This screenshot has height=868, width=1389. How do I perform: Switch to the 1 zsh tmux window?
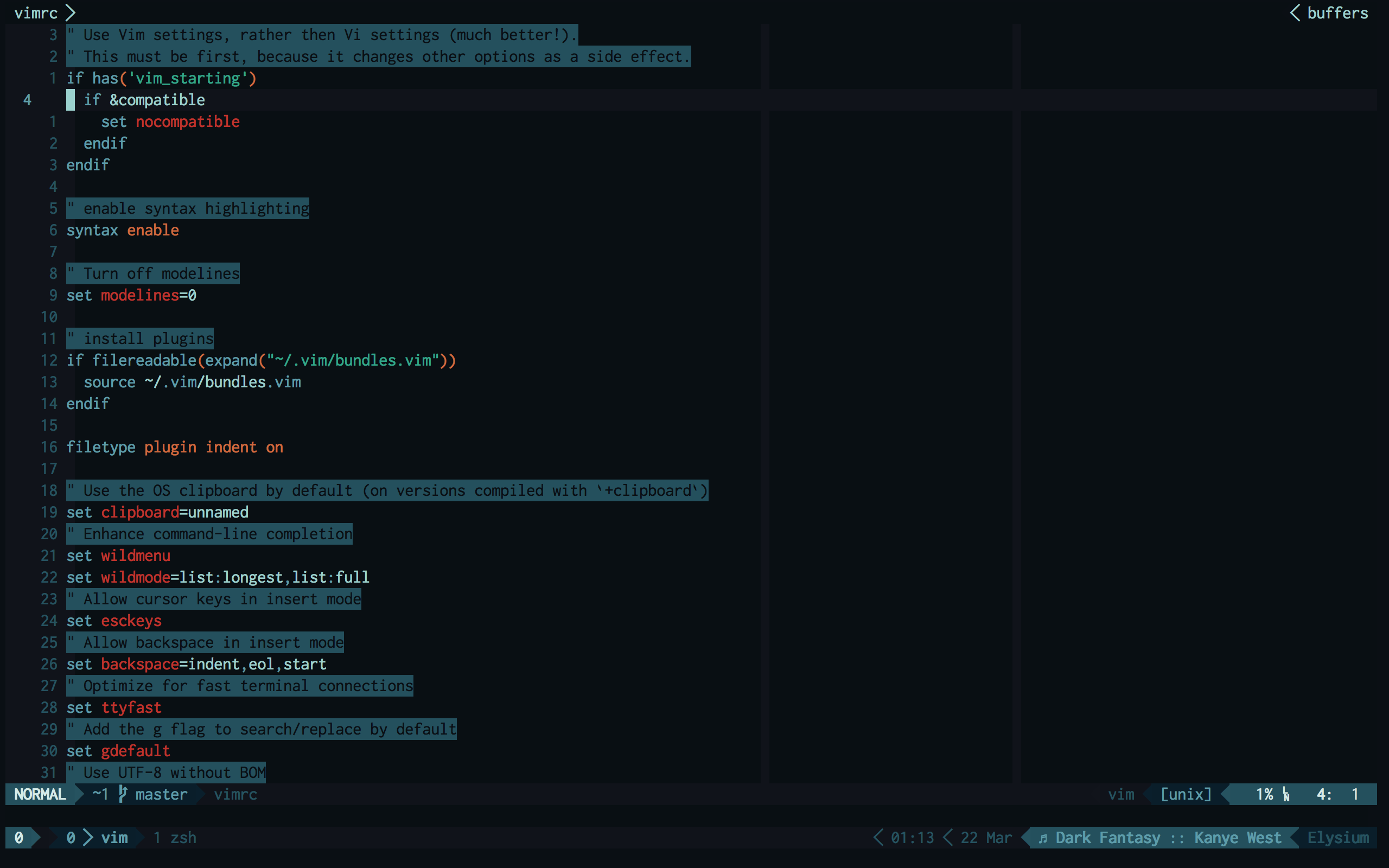(x=175, y=838)
